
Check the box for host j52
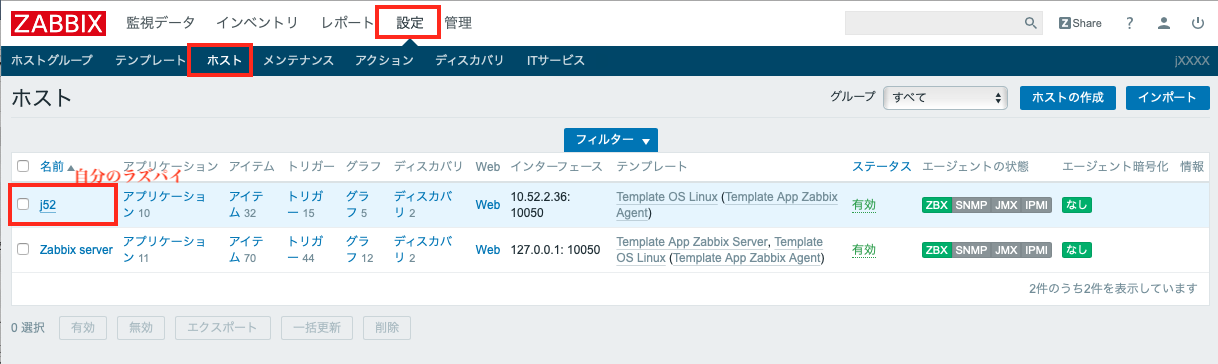coord(23,205)
